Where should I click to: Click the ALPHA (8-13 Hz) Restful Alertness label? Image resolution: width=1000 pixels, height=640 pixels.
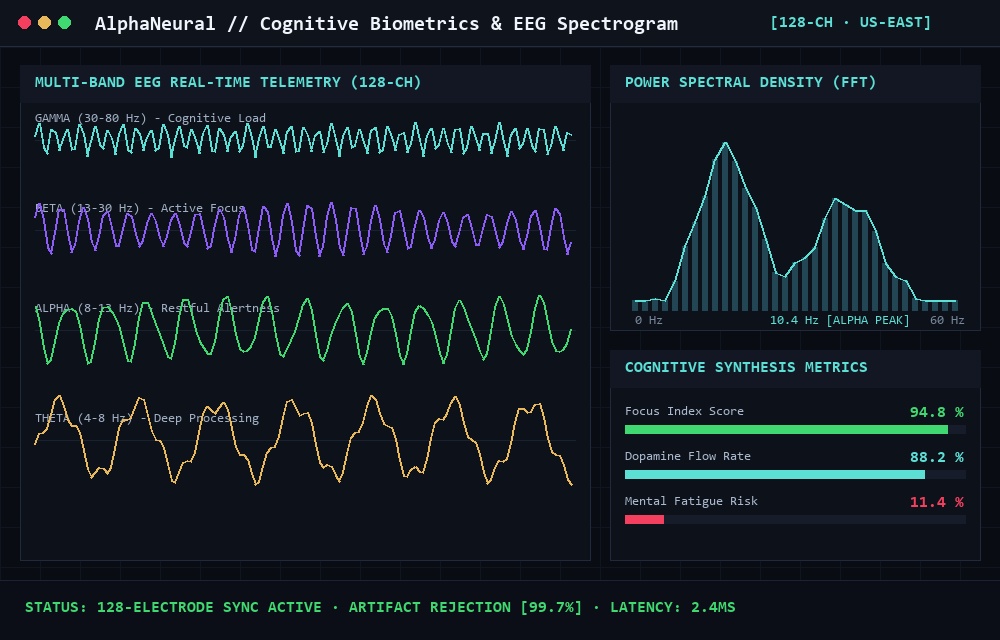coord(157,308)
